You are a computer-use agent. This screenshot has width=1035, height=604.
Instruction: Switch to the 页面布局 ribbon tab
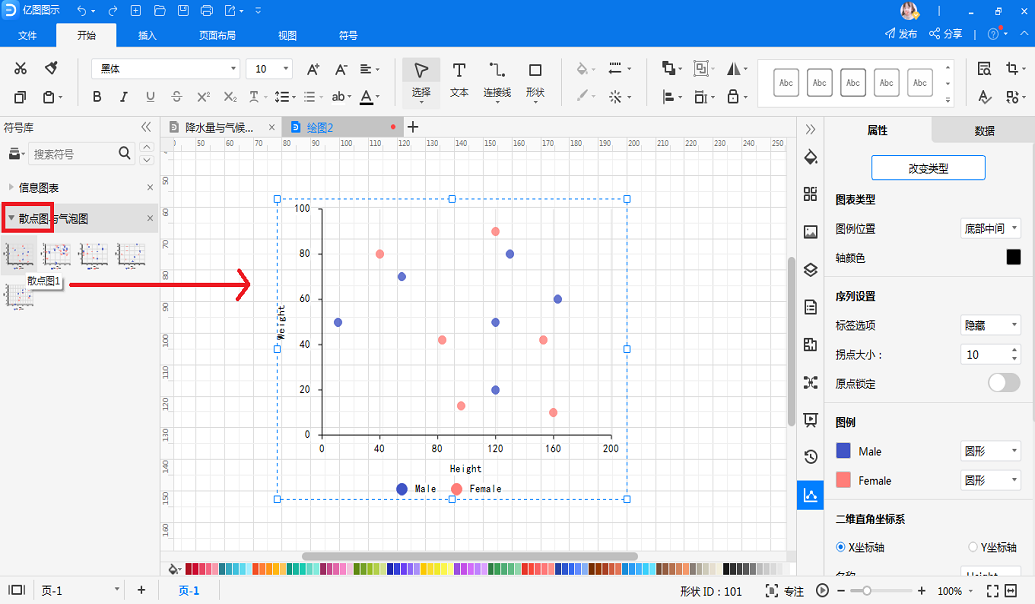point(217,35)
